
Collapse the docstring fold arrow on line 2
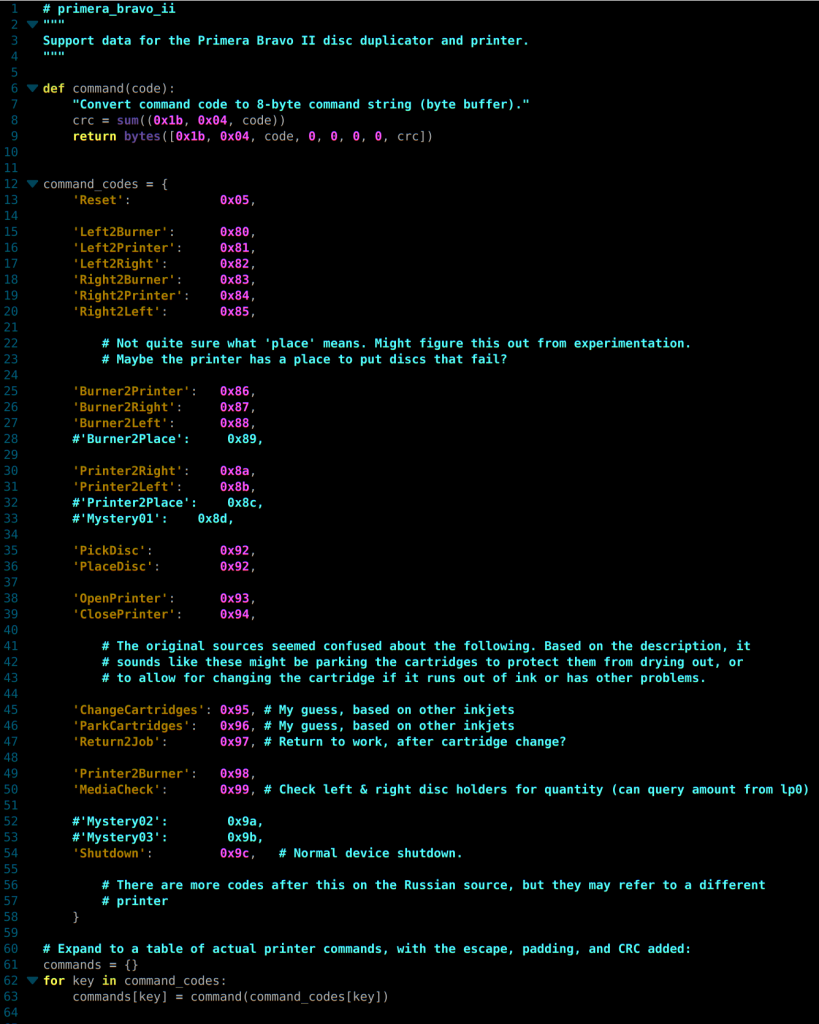pyautogui.click(x=32, y=24)
